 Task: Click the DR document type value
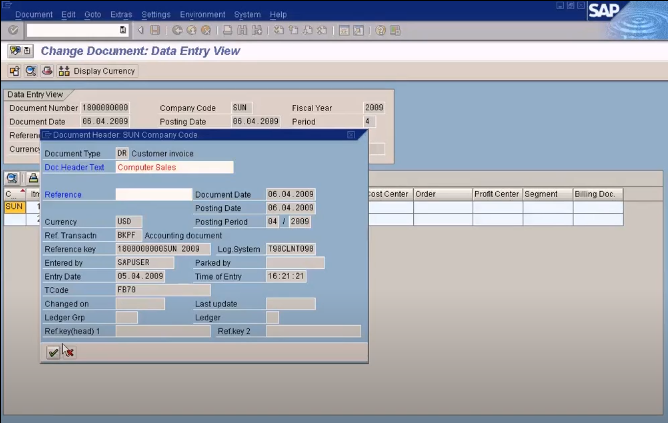point(122,153)
